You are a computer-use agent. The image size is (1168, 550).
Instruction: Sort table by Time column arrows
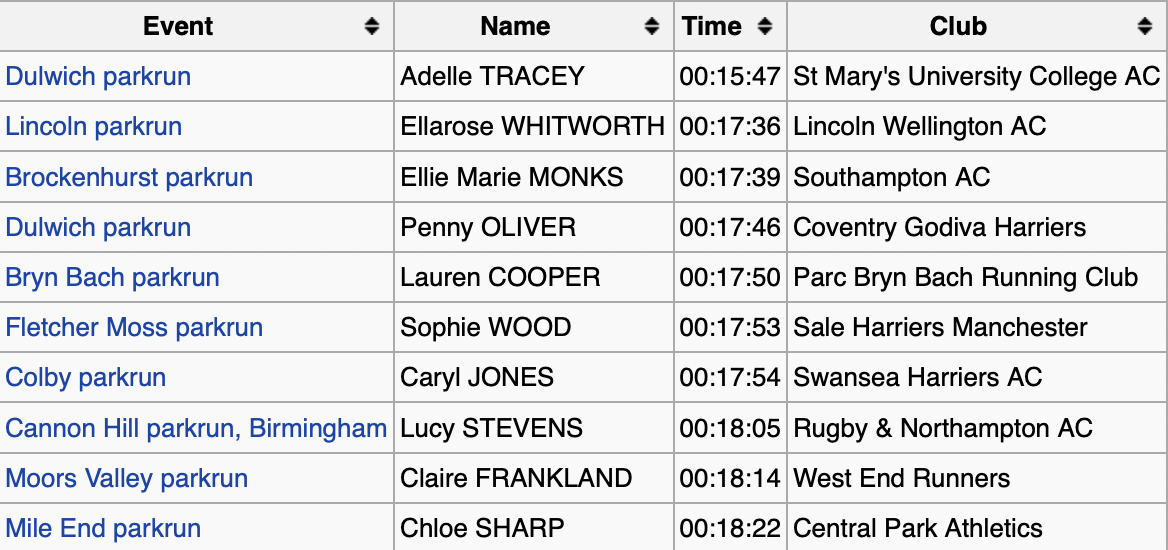pos(765,27)
